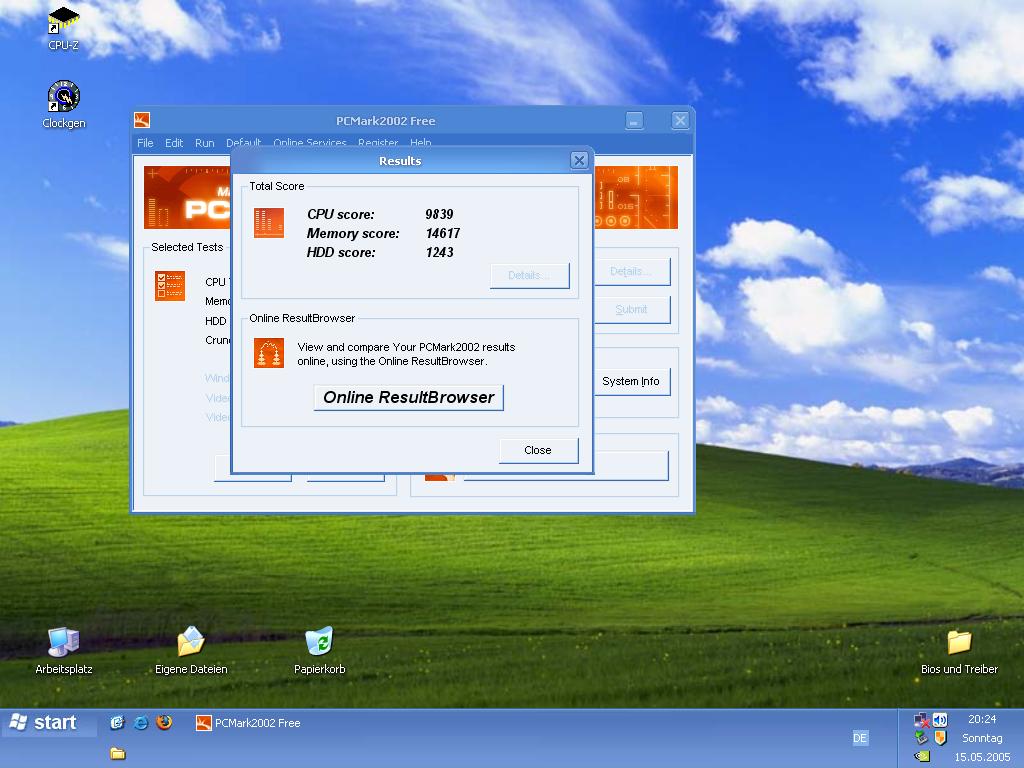Viewport: 1024px width, 768px height.
Task: Click the 'CPU score:' label
Action: [341, 214]
